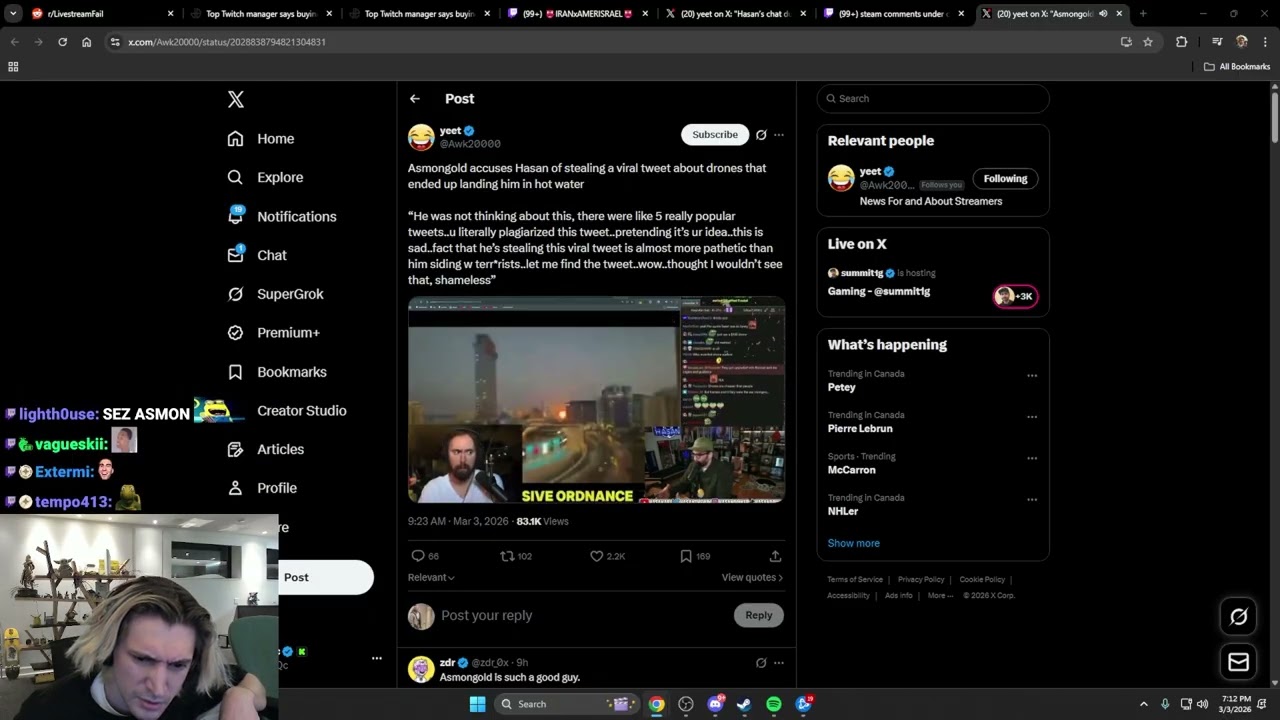Viewport: 1280px width, 720px height.
Task: Open more menu for NHLer trend
Action: [x=1032, y=500]
